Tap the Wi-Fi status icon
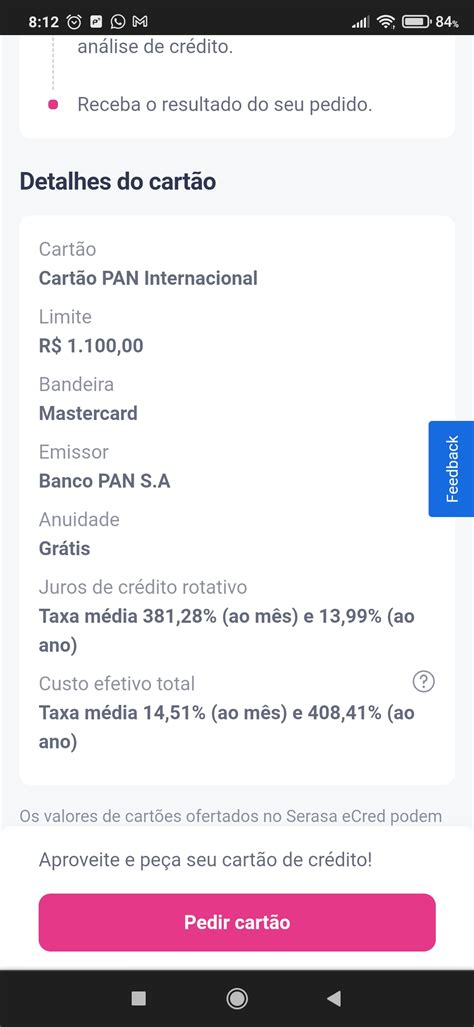 click(386, 22)
